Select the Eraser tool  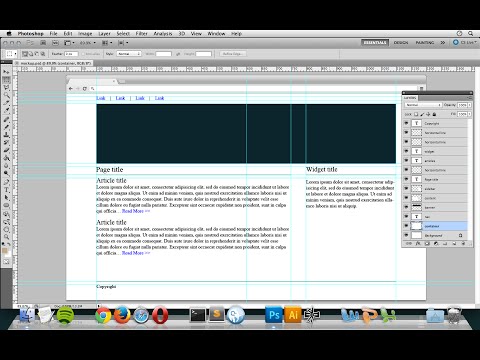[x=6, y=150]
